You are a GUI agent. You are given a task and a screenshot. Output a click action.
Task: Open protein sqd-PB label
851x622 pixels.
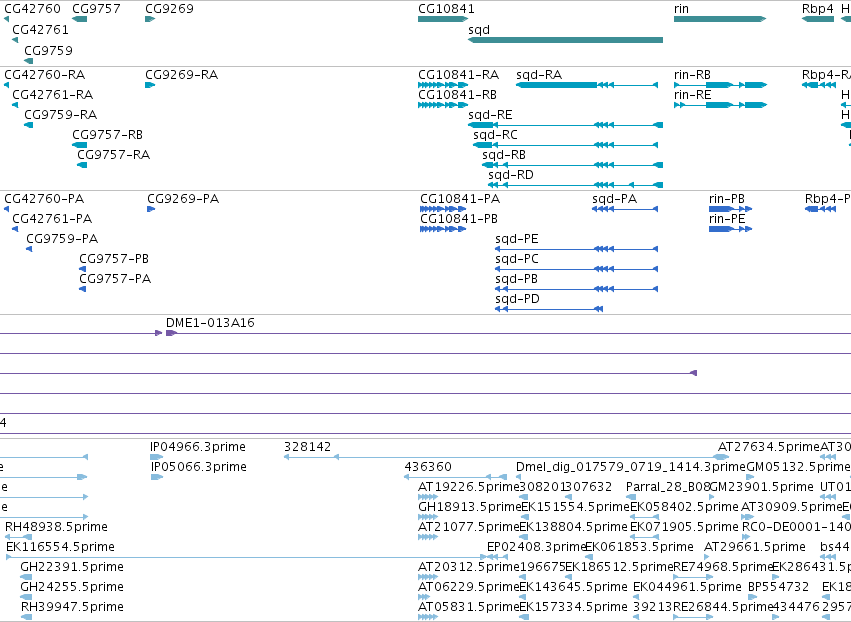pyautogui.click(x=516, y=278)
